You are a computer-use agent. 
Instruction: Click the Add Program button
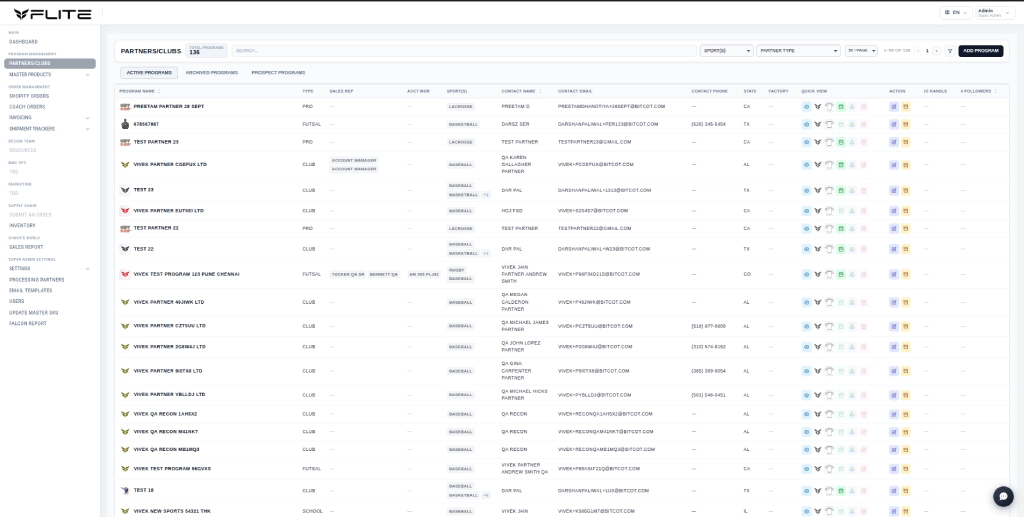pyautogui.click(x=980, y=51)
